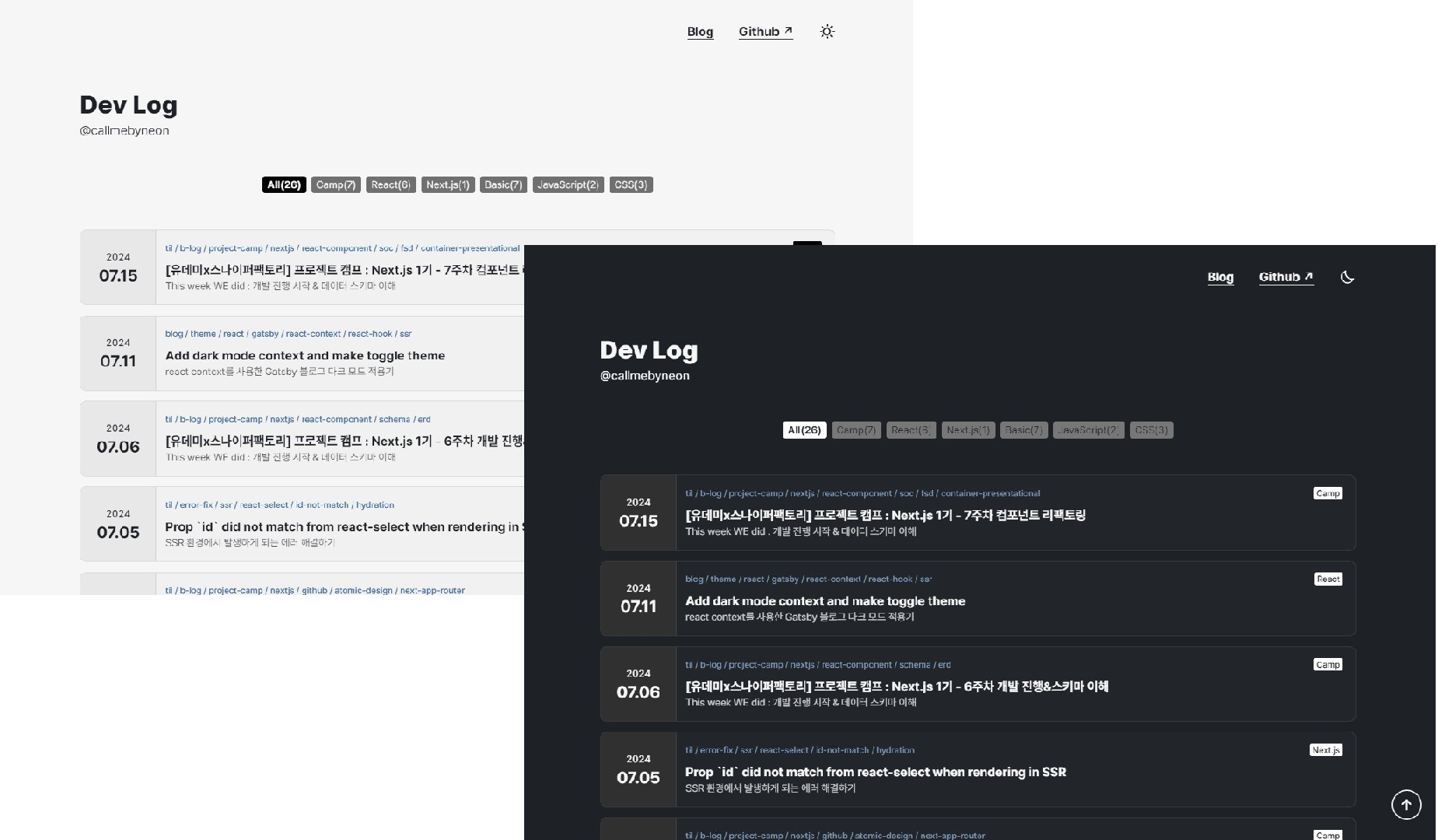Click @callmebyneon handle in light window

(124, 131)
